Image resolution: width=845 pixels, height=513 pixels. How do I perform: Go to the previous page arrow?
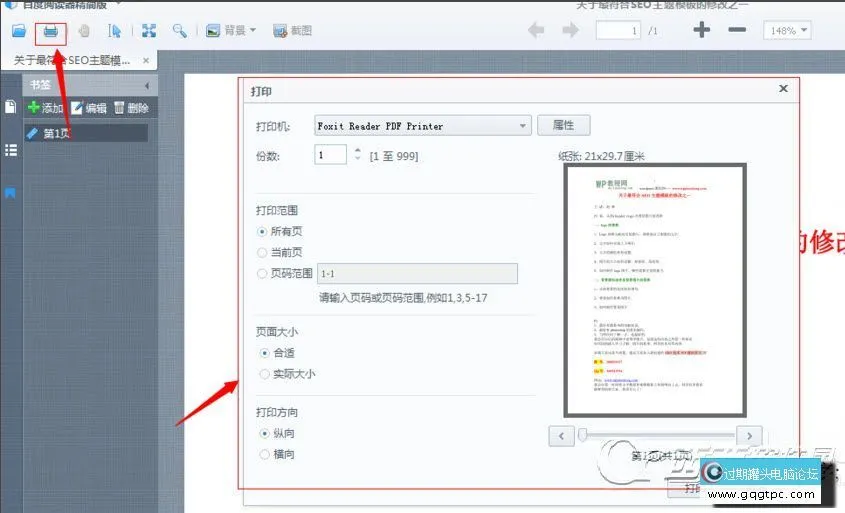536,30
